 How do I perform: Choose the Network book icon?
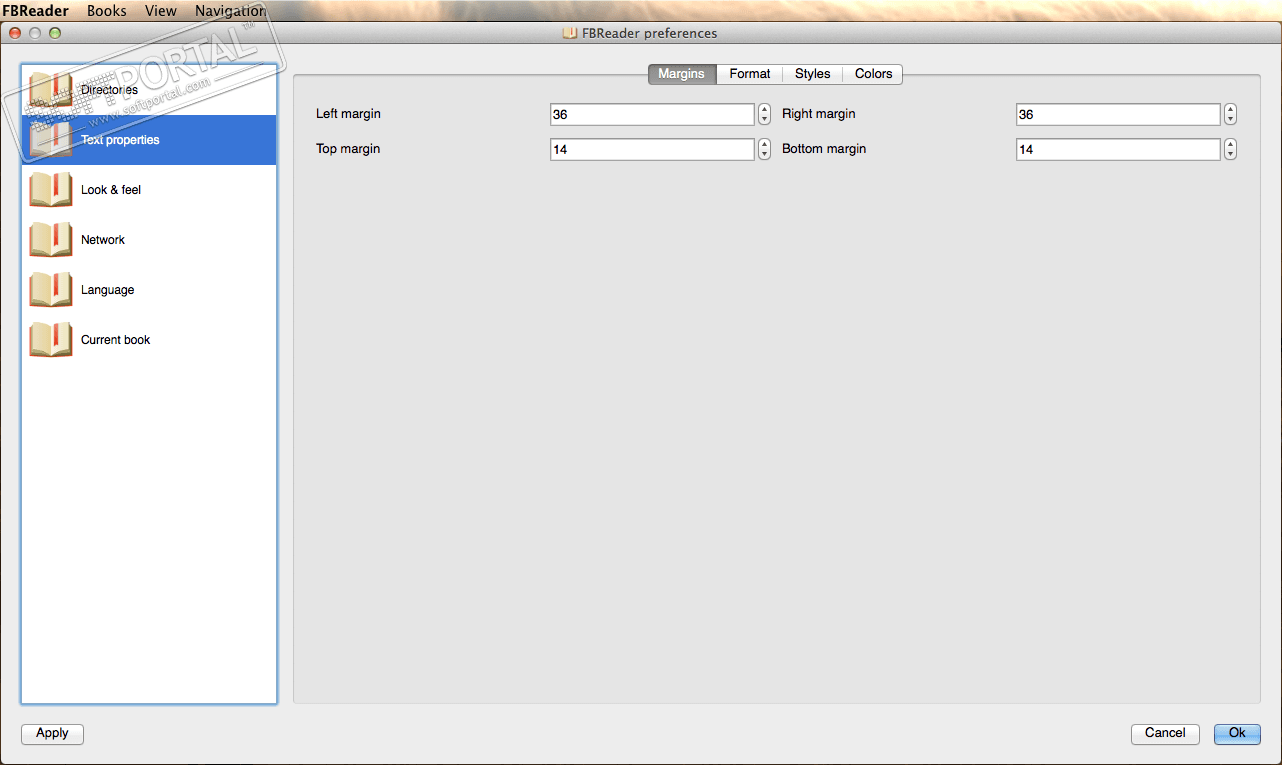pyautogui.click(x=51, y=240)
